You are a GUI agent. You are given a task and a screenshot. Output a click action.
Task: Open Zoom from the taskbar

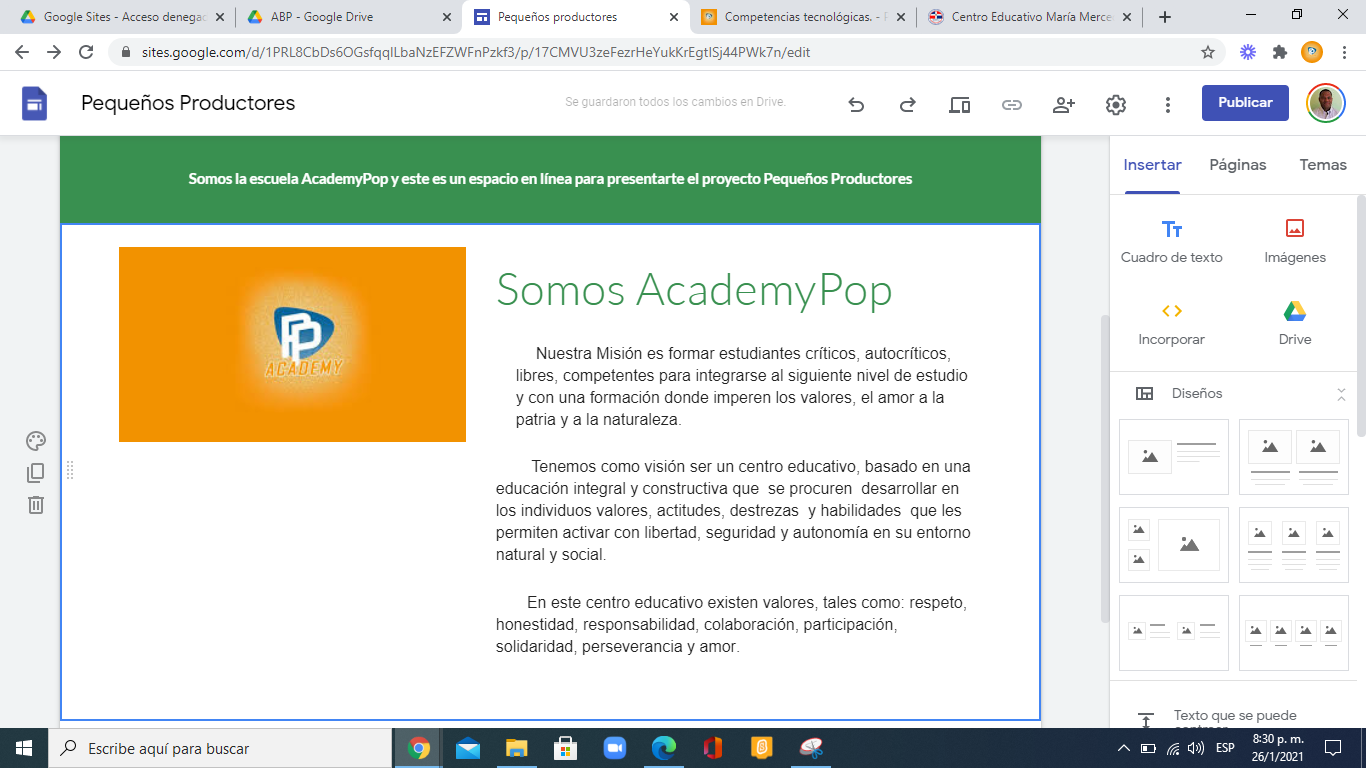(614, 748)
